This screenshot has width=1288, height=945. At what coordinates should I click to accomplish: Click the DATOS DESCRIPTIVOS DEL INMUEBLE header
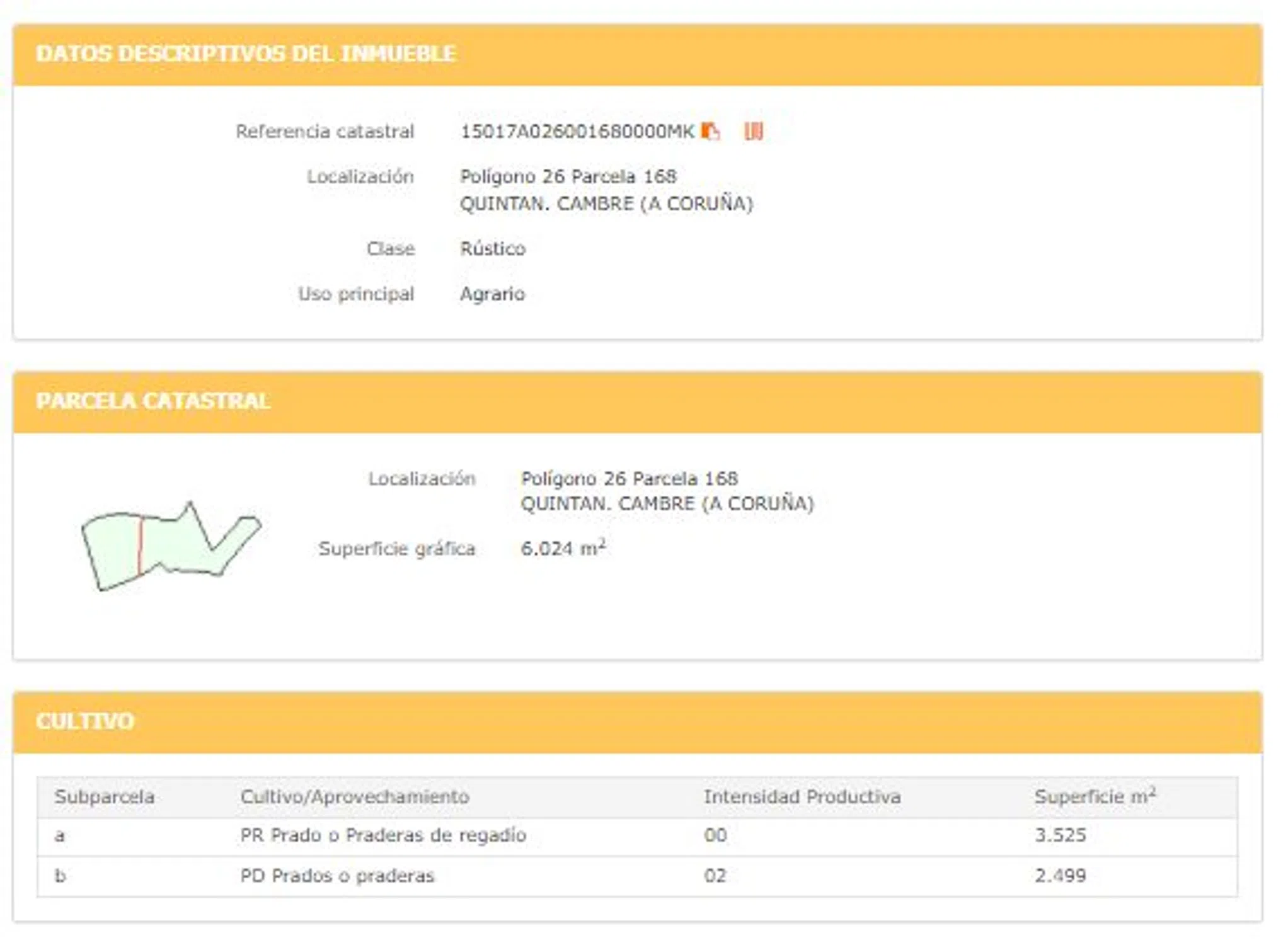(x=246, y=54)
